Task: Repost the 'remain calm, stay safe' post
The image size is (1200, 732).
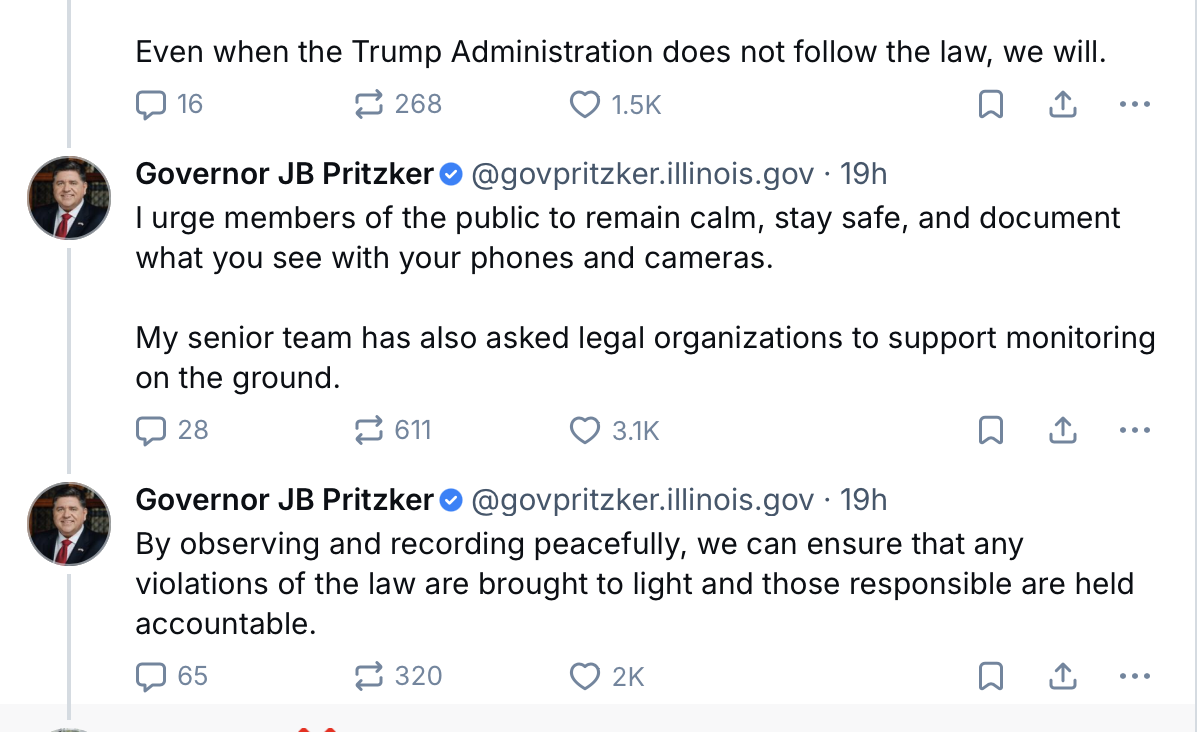Action: click(370, 430)
